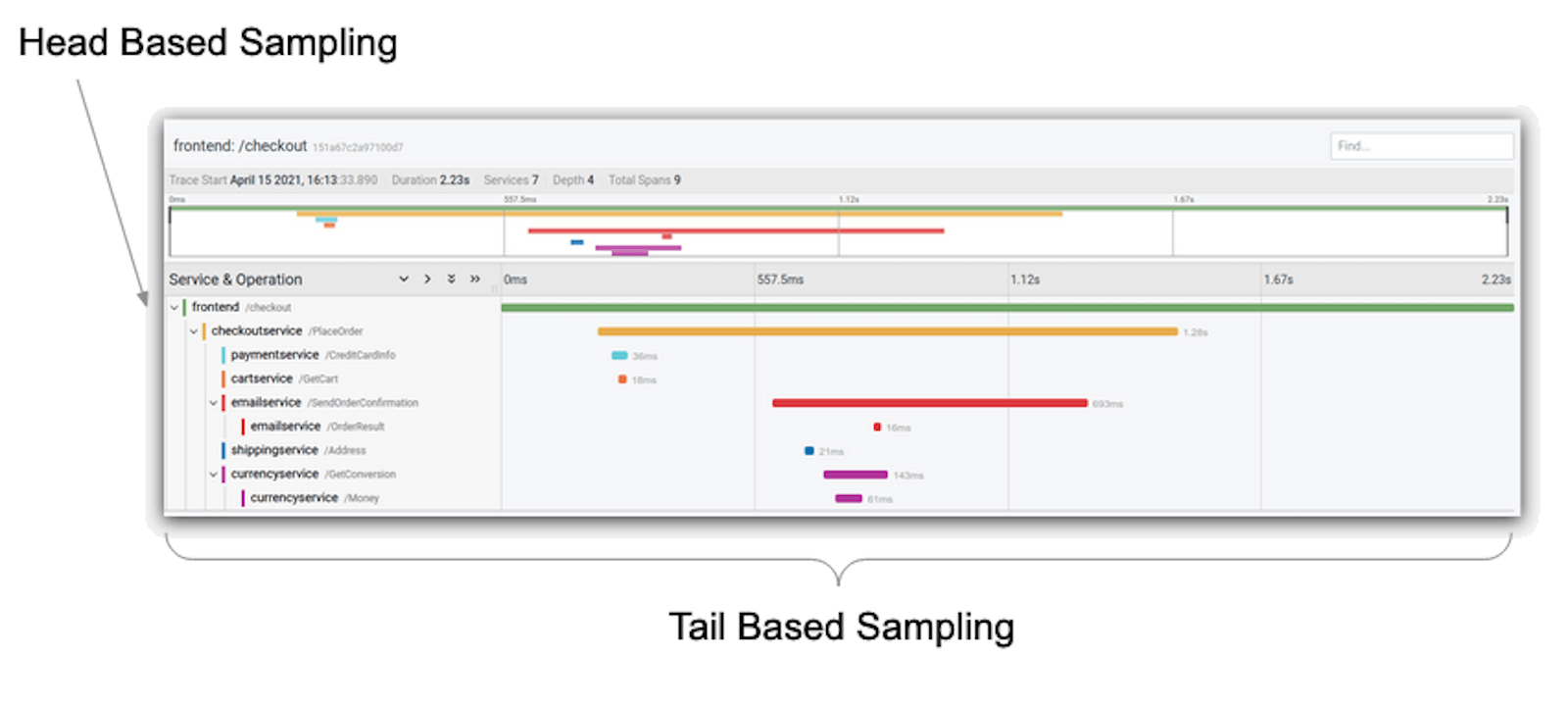Screen dimensions: 1568x708
Task: Click the Find search field
Action: 1421,146
